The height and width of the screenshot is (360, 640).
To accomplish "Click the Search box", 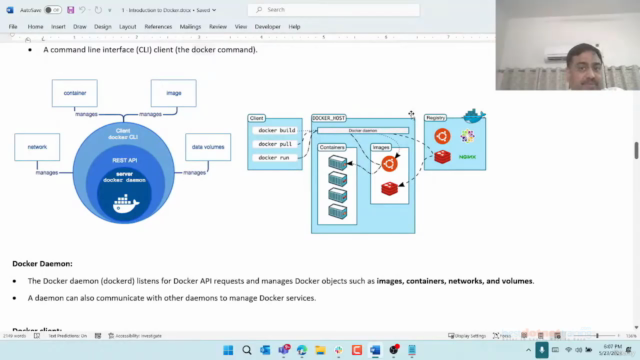I will 333,10.
